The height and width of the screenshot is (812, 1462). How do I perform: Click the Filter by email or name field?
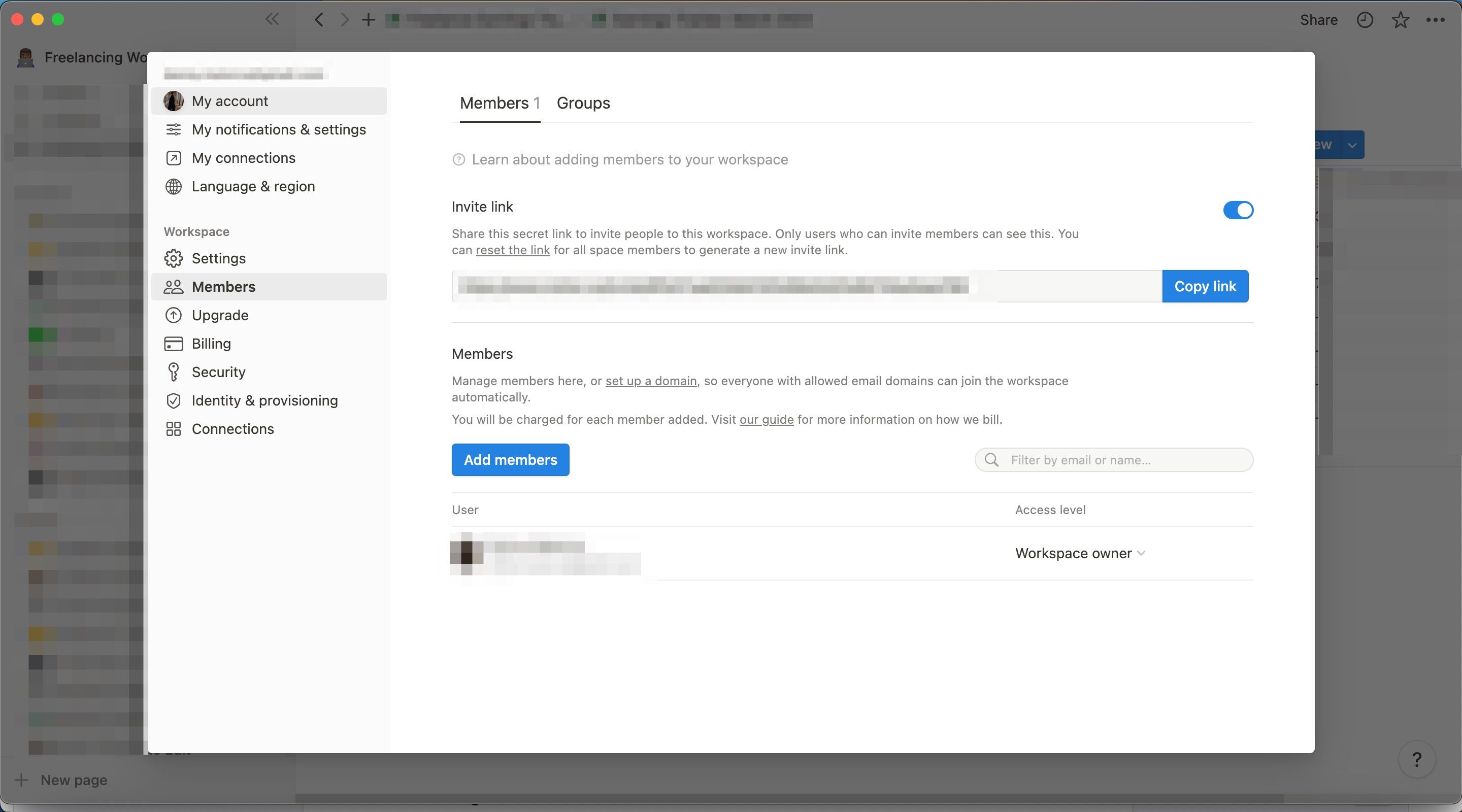coord(1114,459)
